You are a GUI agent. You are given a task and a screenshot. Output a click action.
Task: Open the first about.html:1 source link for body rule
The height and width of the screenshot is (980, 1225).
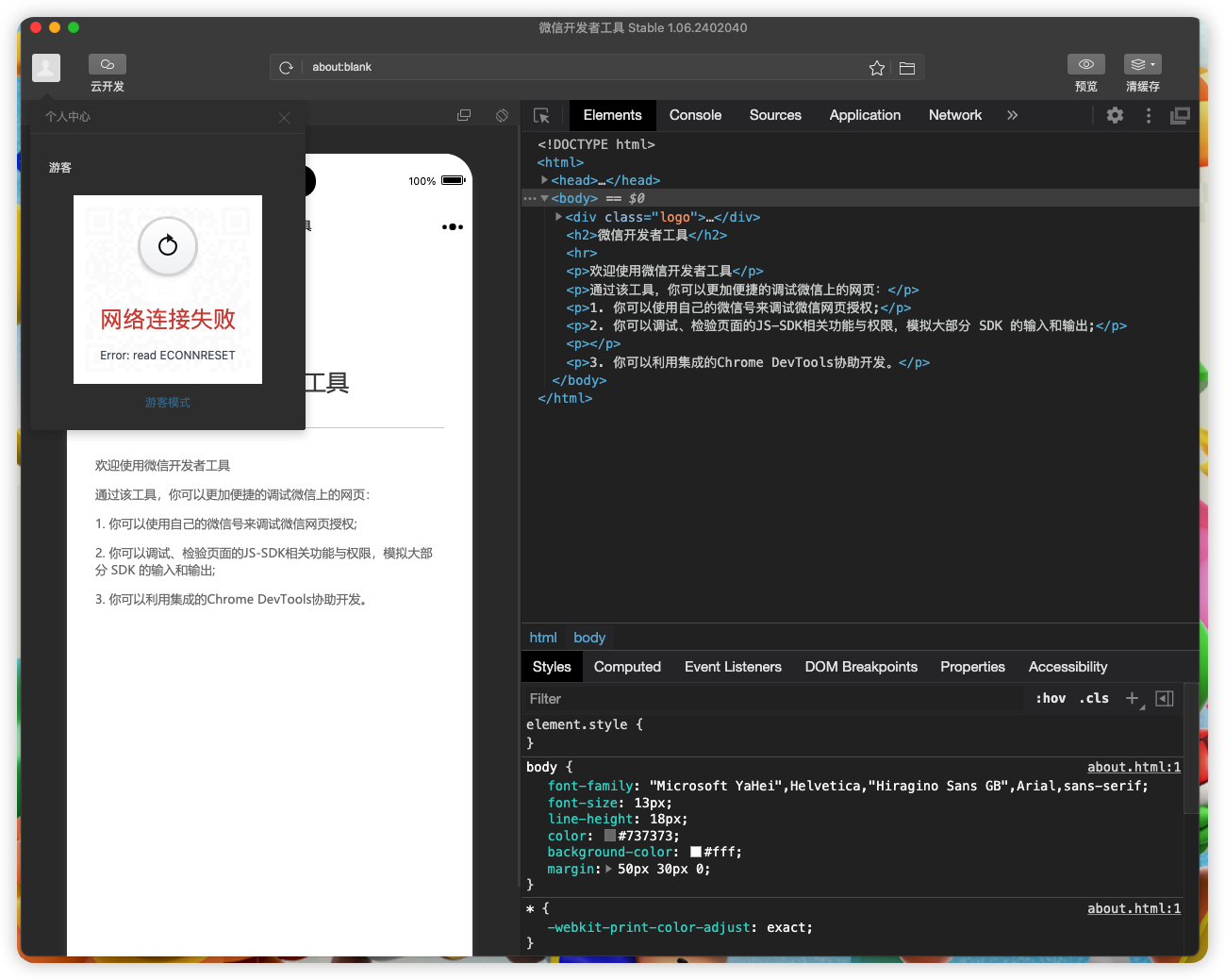tap(1134, 768)
